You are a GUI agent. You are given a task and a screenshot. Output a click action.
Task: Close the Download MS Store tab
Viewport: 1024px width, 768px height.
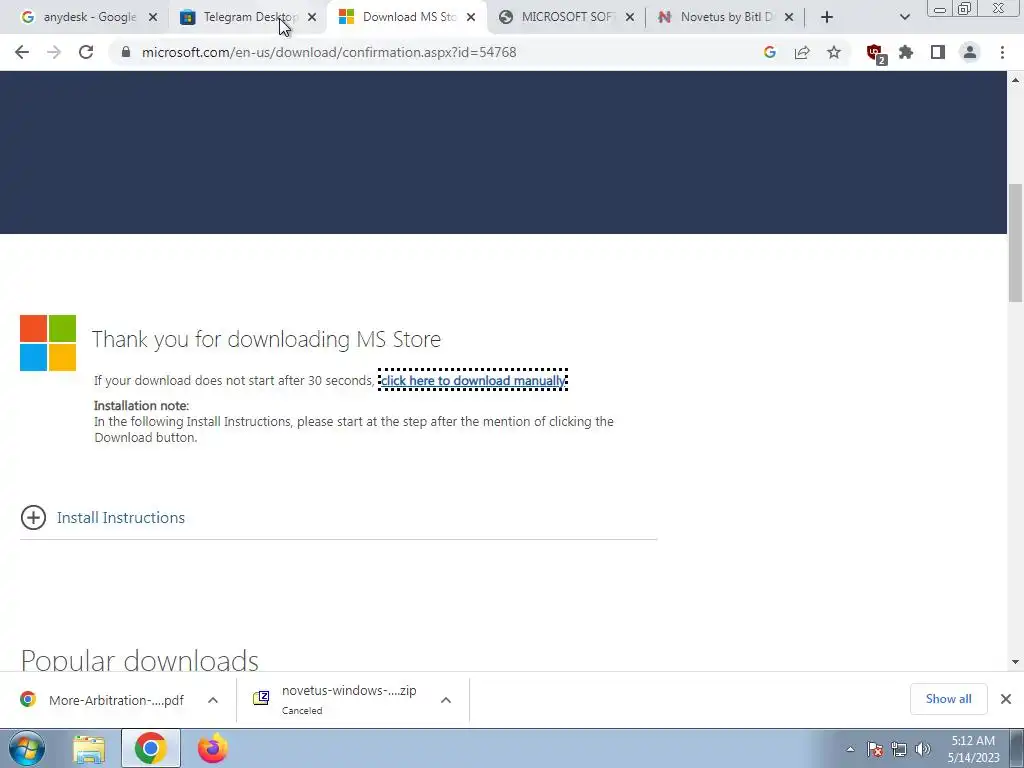[471, 18]
